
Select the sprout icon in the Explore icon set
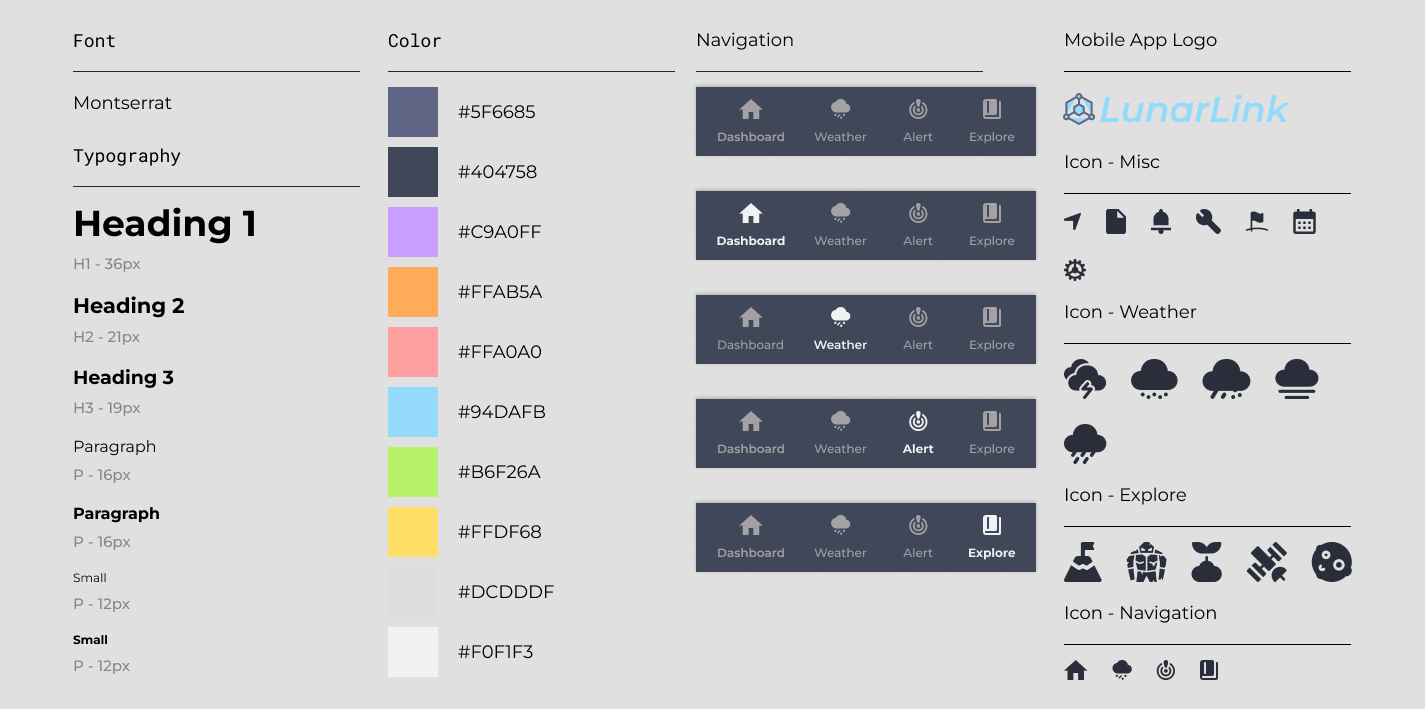click(1207, 562)
